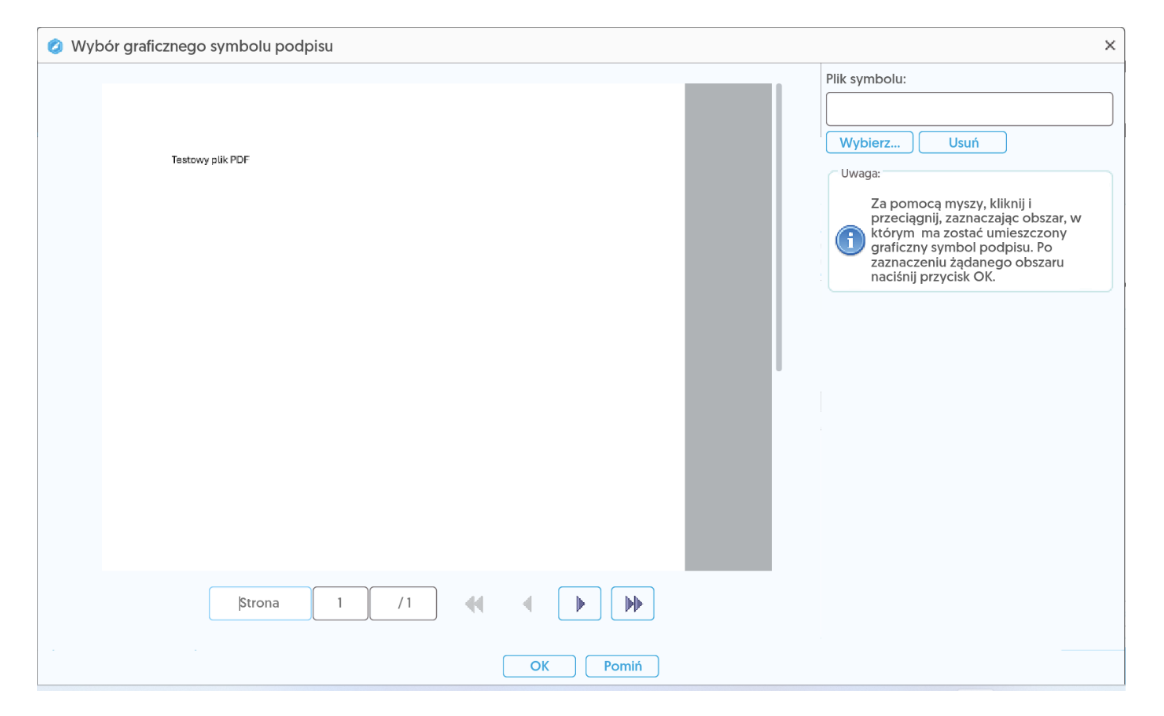This screenshot has height=716, width=1164.
Task: Click the total pages box showing /1
Action: coord(403,604)
